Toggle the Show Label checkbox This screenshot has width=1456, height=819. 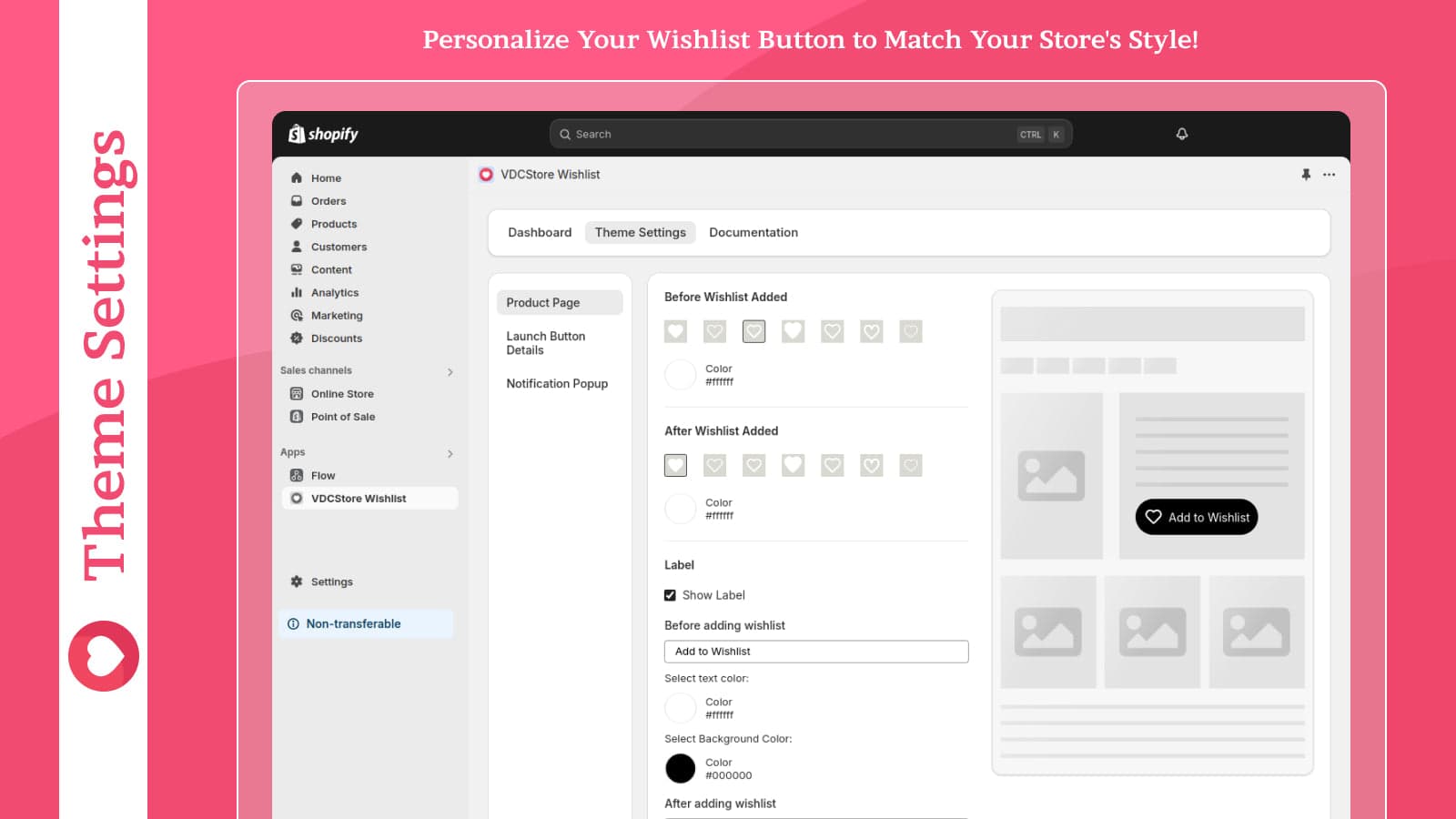coord(671,595)
